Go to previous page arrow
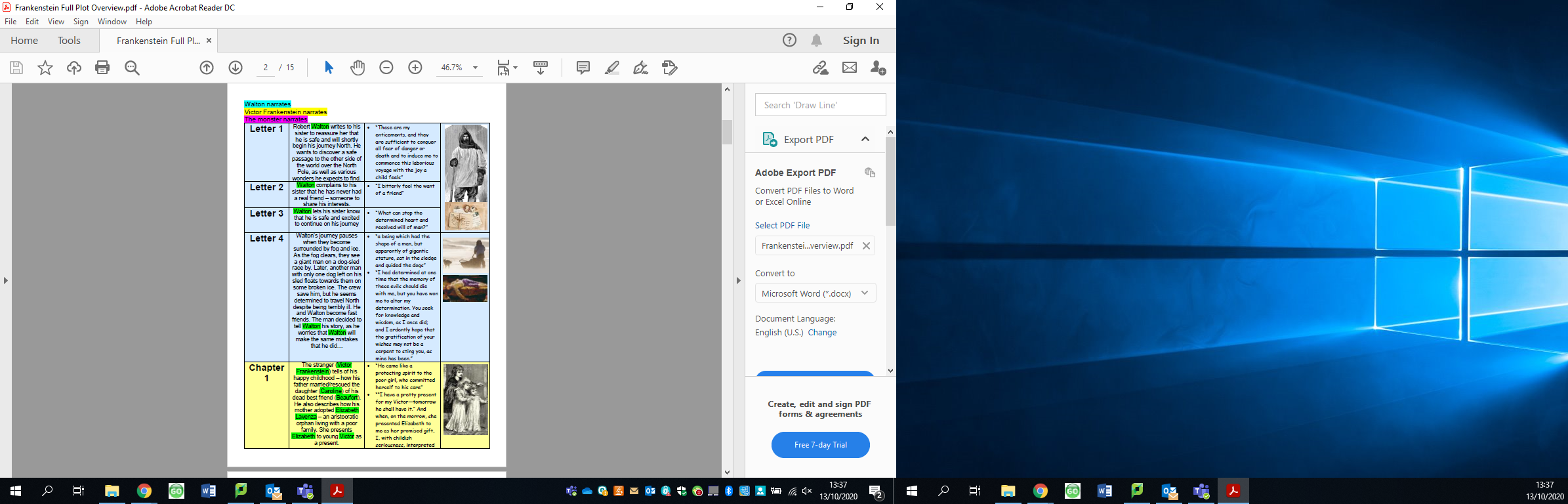1568x504 pixels. click(207, 68)
